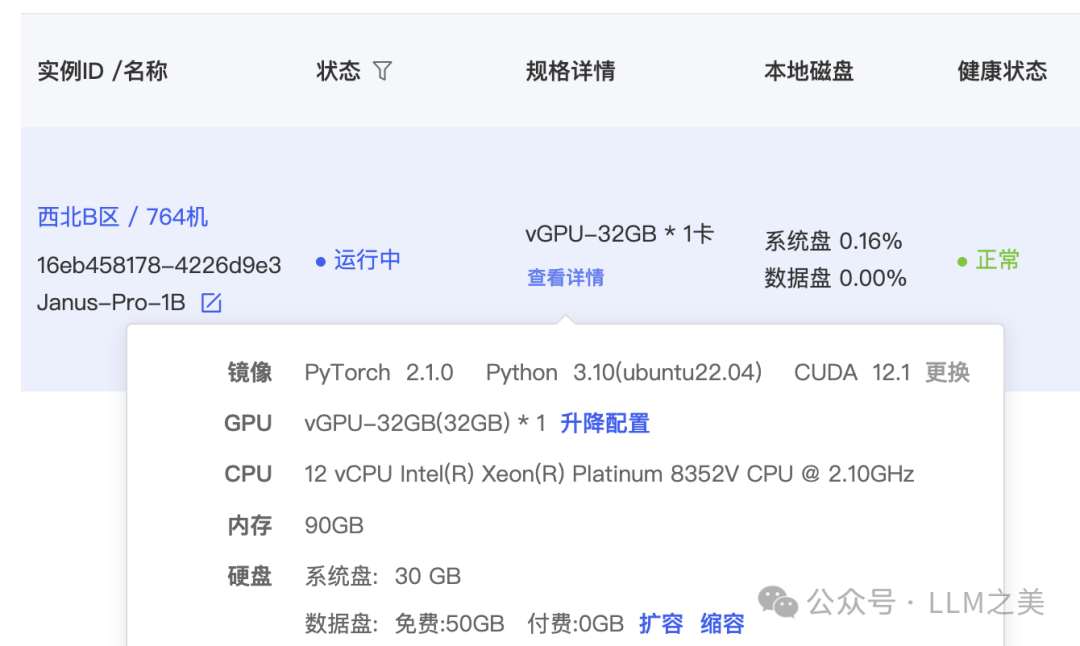Click the Janus-Pro-1B instance name

[111, 303]
